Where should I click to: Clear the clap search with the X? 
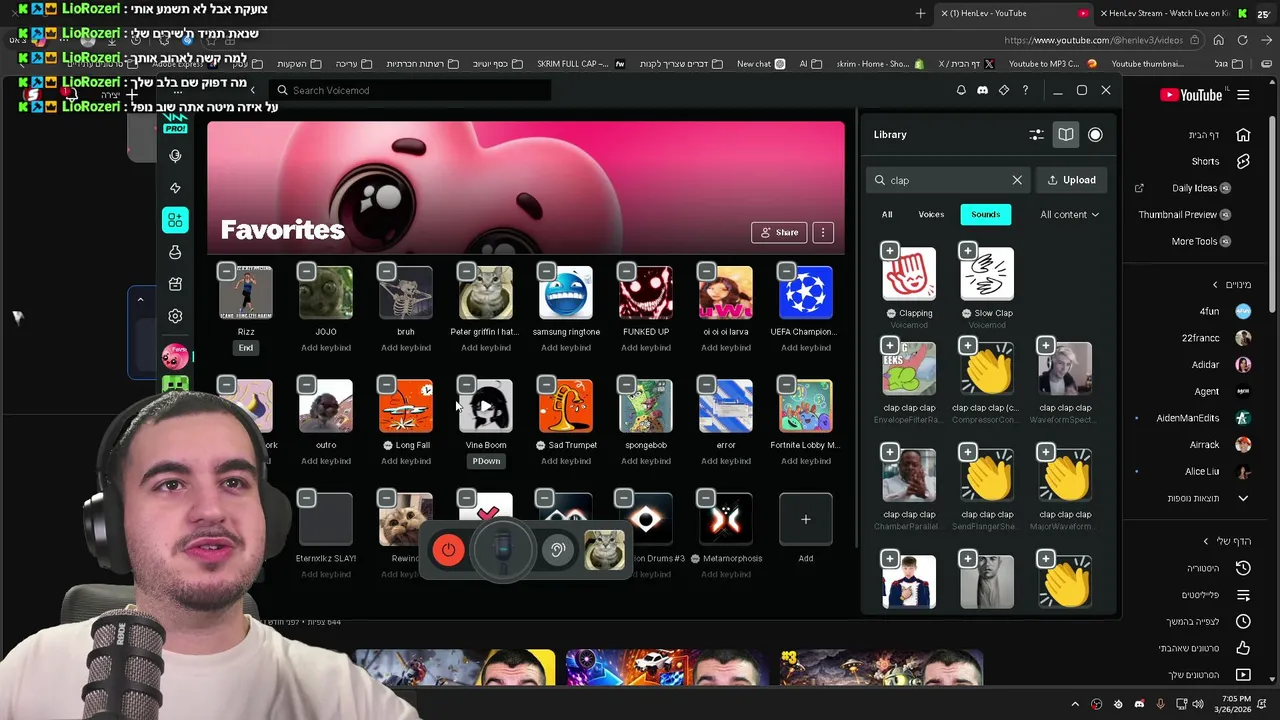click(1017, 180)
